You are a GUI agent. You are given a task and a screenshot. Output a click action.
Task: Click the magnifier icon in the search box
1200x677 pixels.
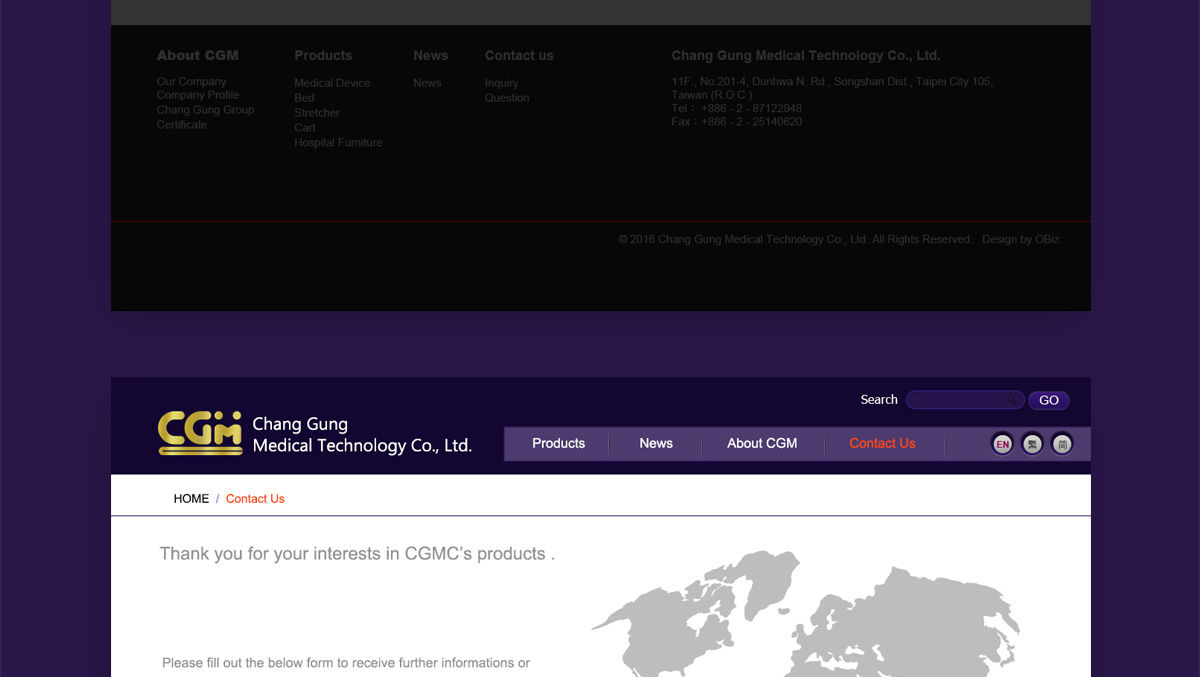coord(1012,400)
